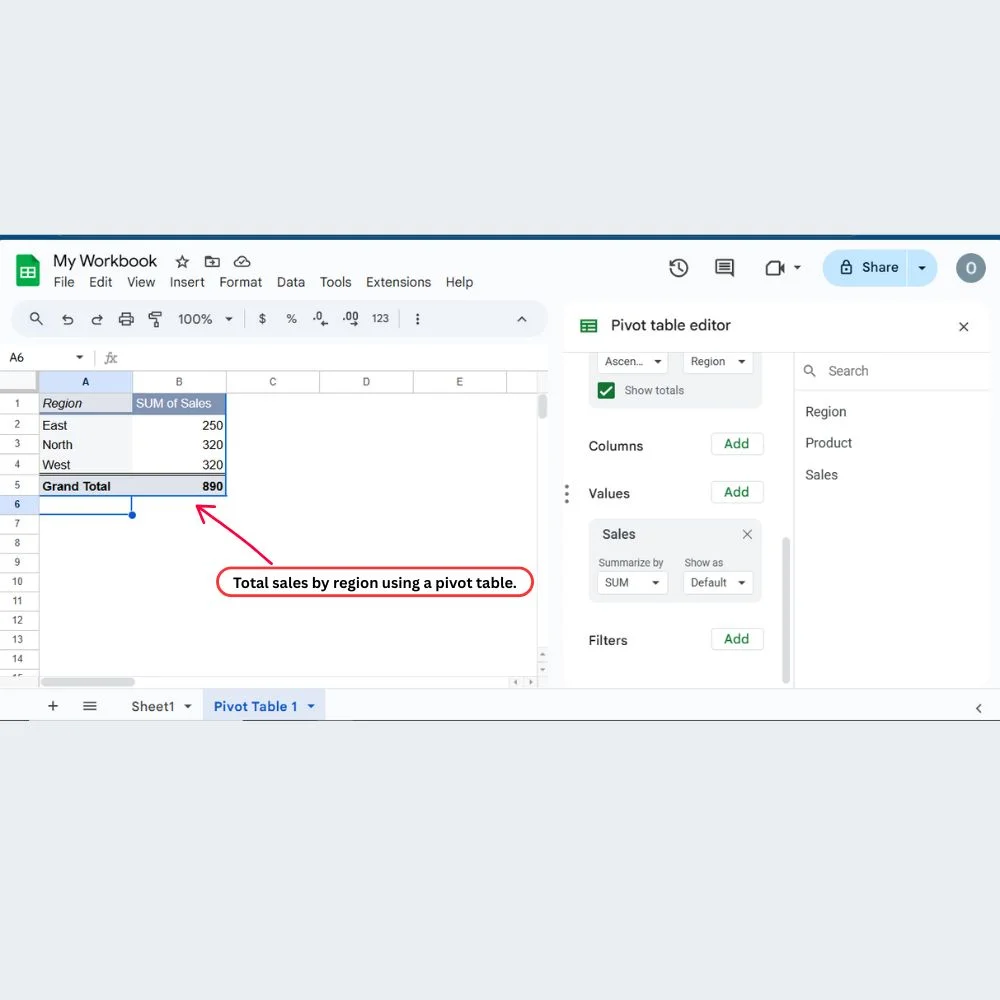
Task: Add a new sheet with plus icon
Action: pos(53,706)
